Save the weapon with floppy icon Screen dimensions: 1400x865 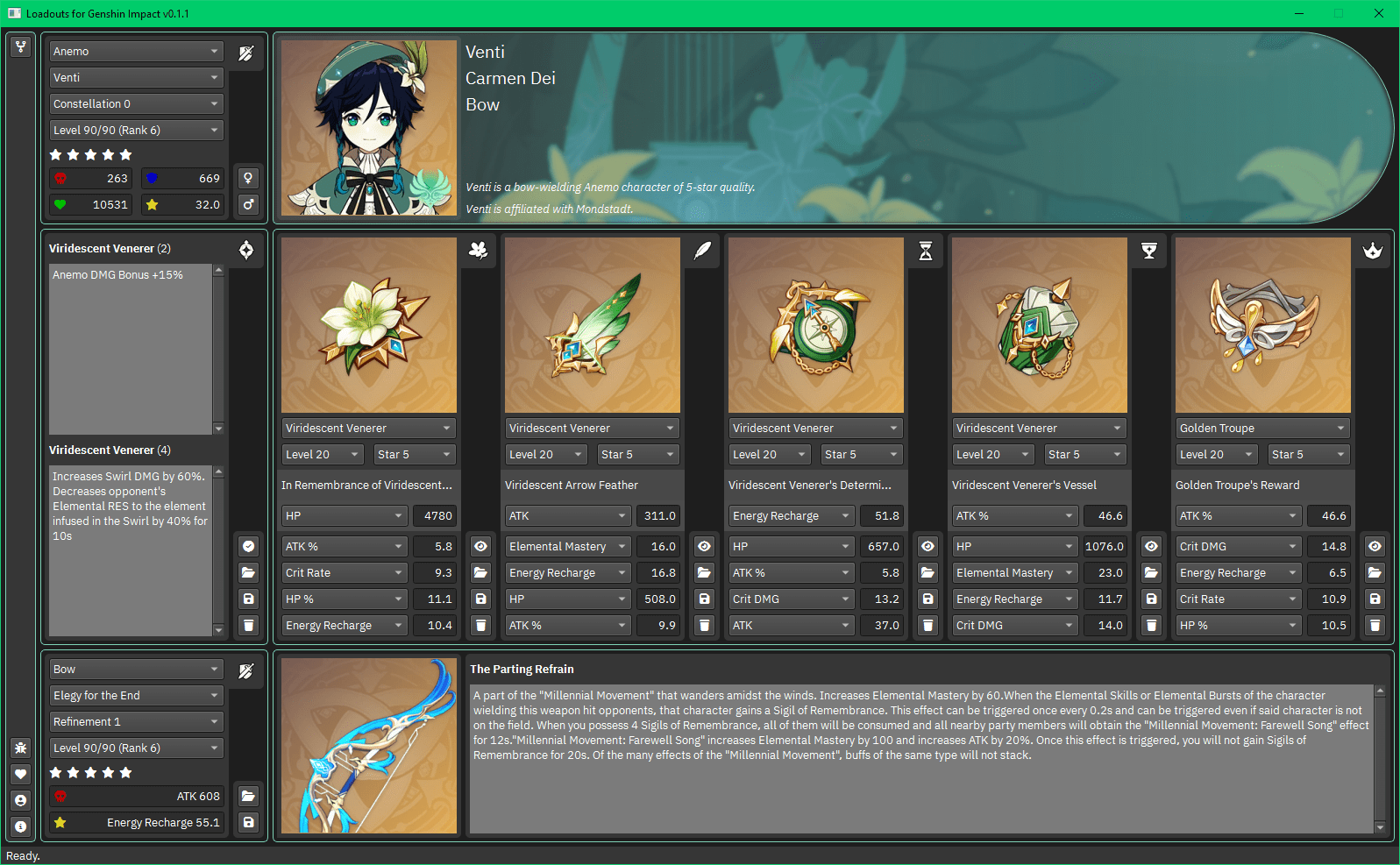[x=249, y=822]
